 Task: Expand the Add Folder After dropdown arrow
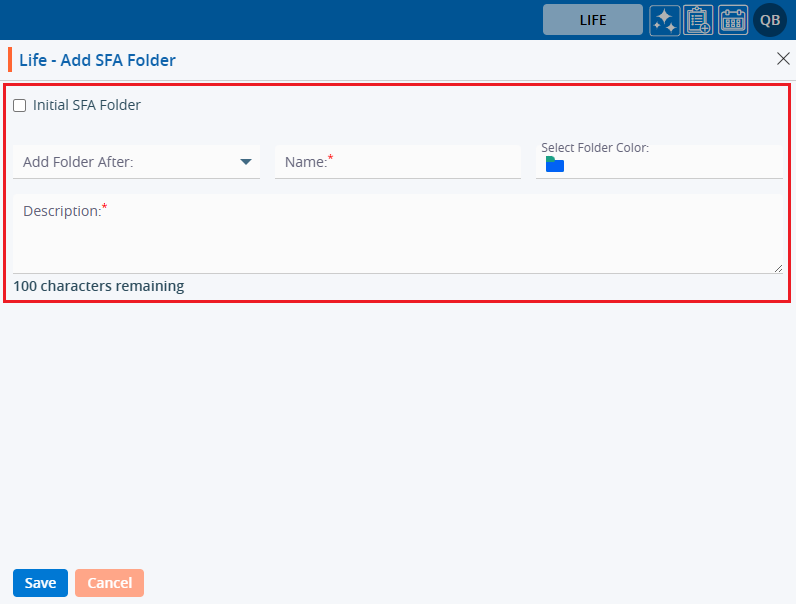point(246,162)
